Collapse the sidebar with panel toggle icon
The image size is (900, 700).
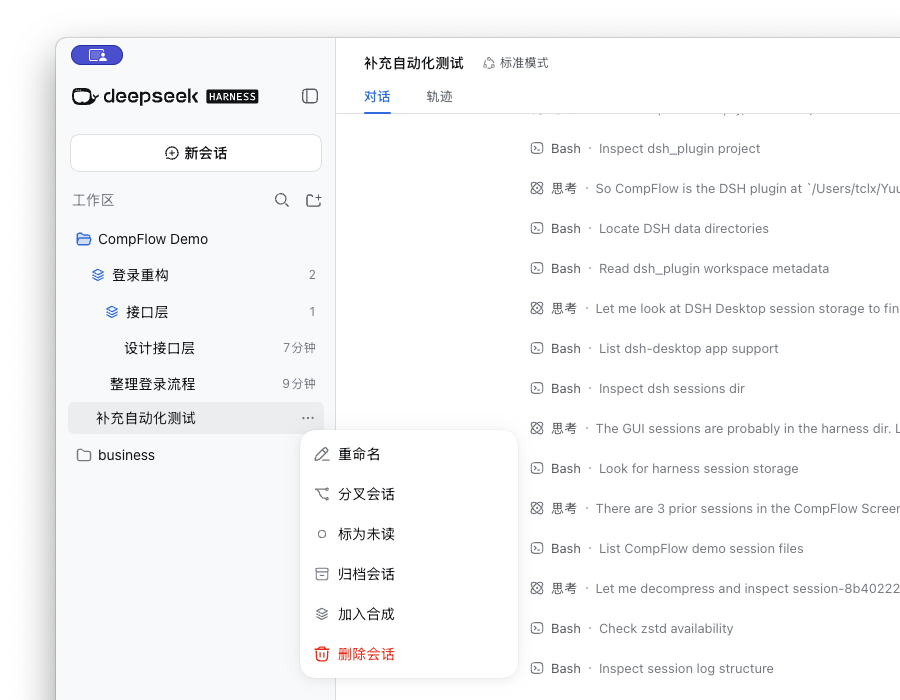(x=310, y=96)
